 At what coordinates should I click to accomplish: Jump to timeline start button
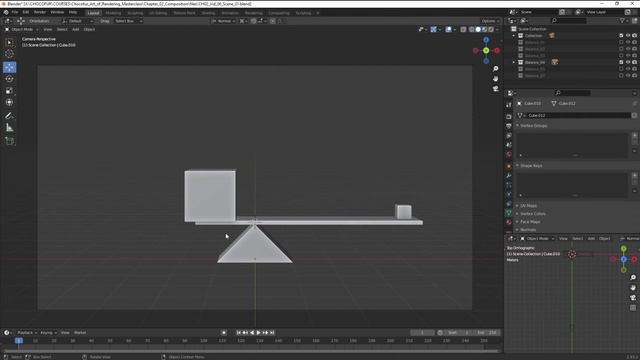[239, 333]
